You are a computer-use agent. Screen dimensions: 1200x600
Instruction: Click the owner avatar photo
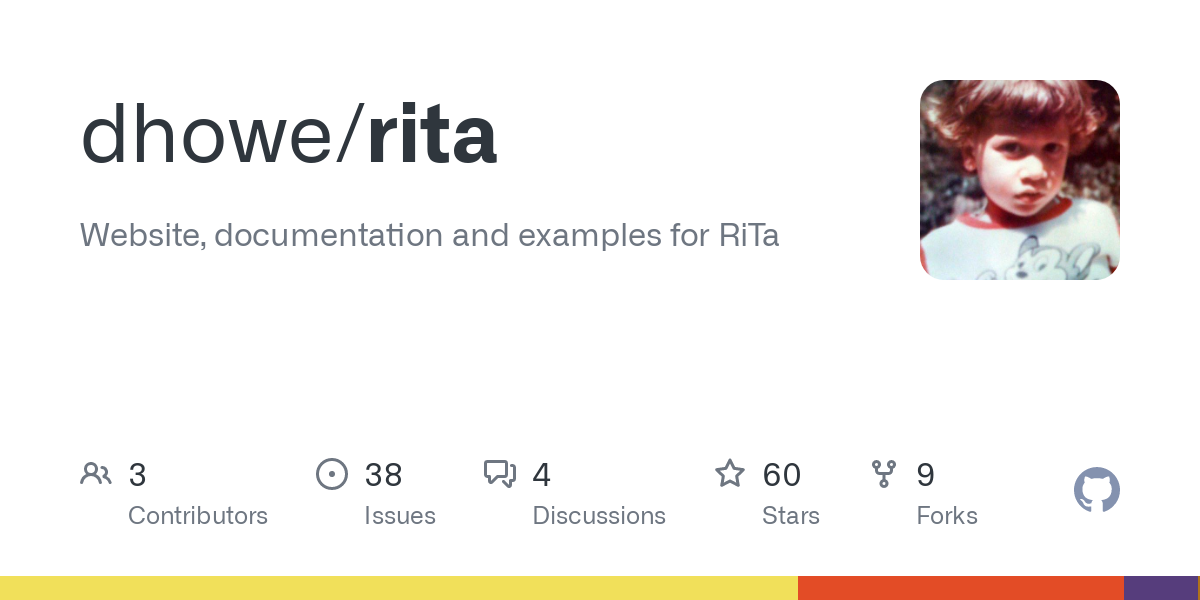(1020, 180)
